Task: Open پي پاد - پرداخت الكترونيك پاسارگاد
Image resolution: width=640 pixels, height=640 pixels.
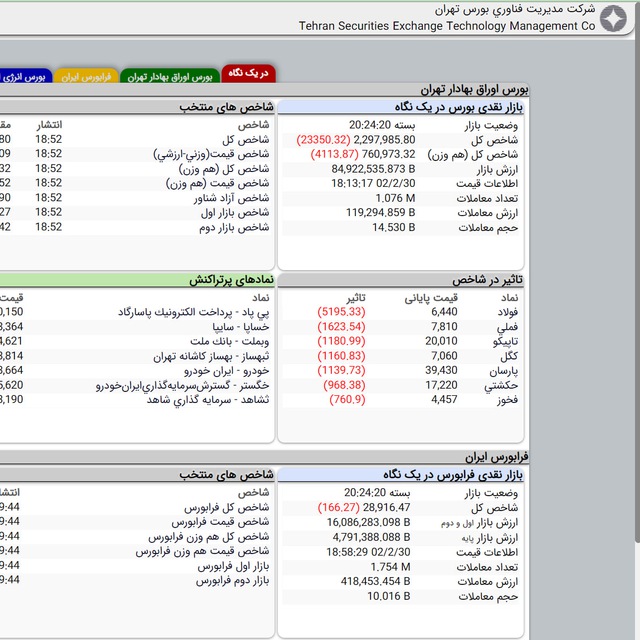Action: (x=194, y=312)
